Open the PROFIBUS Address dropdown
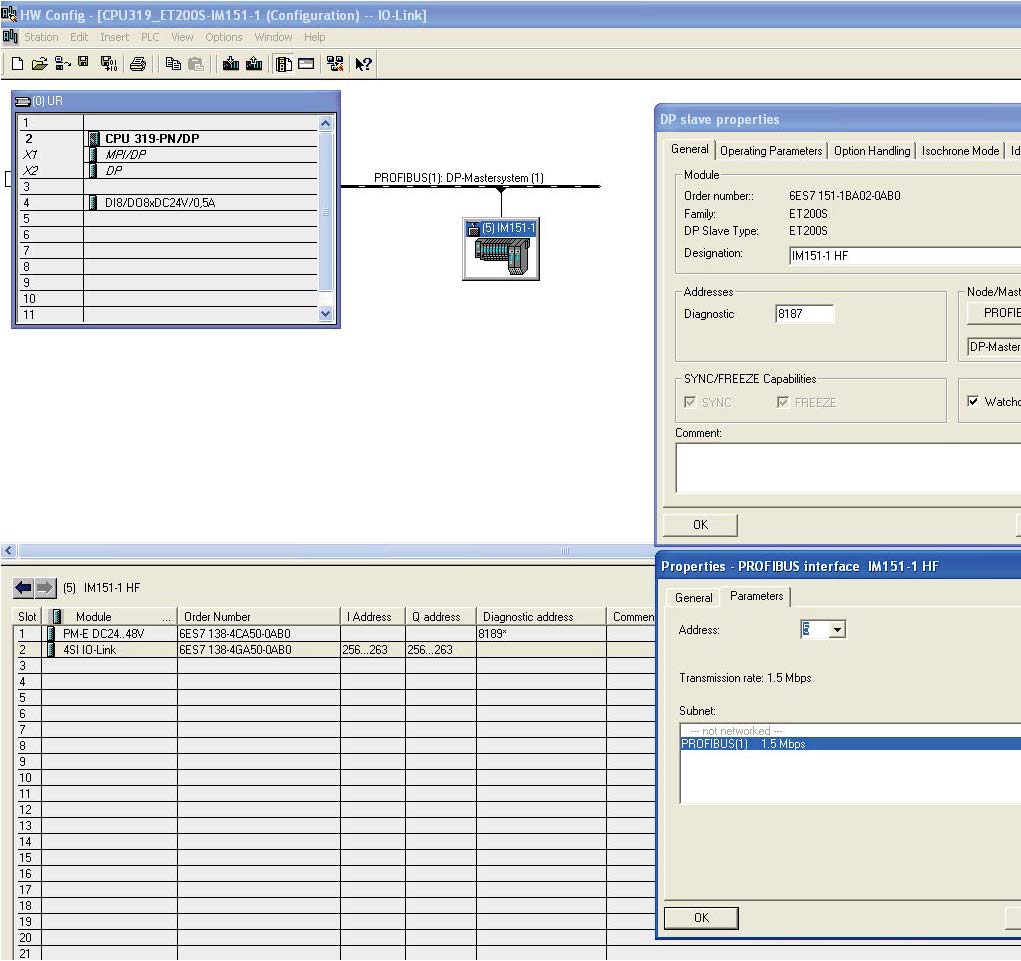 click(838, 630)
